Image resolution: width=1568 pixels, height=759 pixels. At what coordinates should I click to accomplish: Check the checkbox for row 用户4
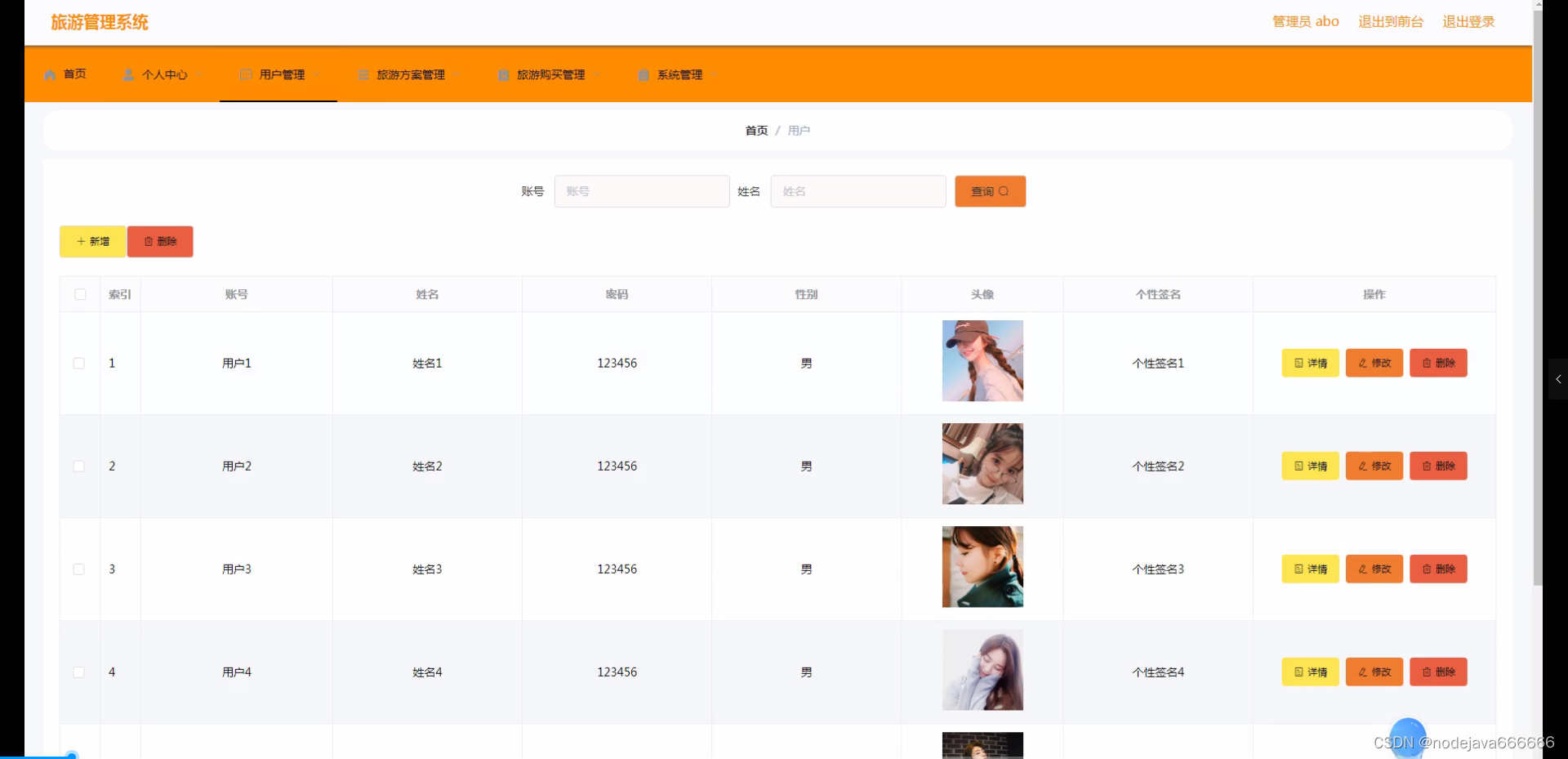coord(79,672)
